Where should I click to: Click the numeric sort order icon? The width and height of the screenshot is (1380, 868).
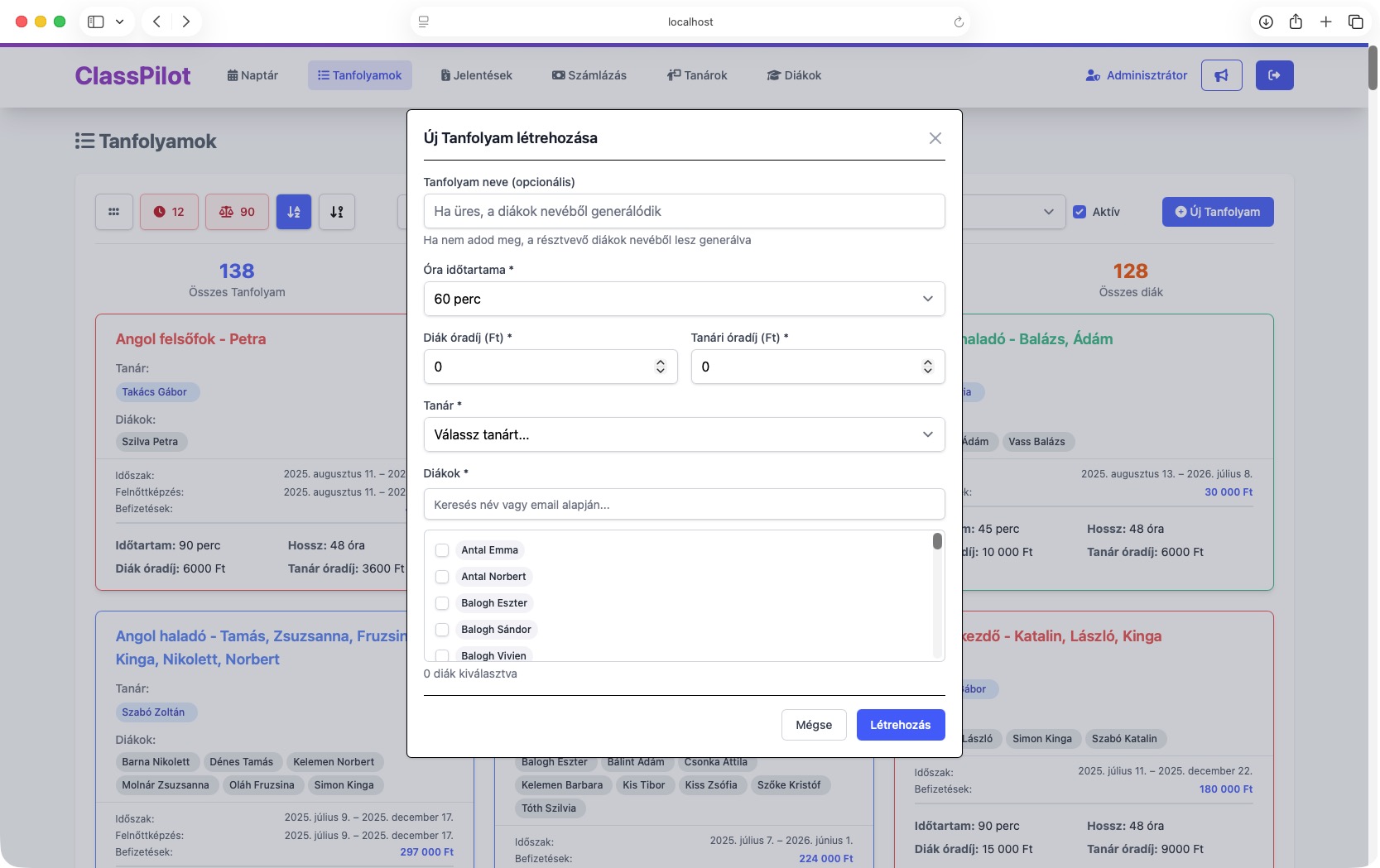337,212
